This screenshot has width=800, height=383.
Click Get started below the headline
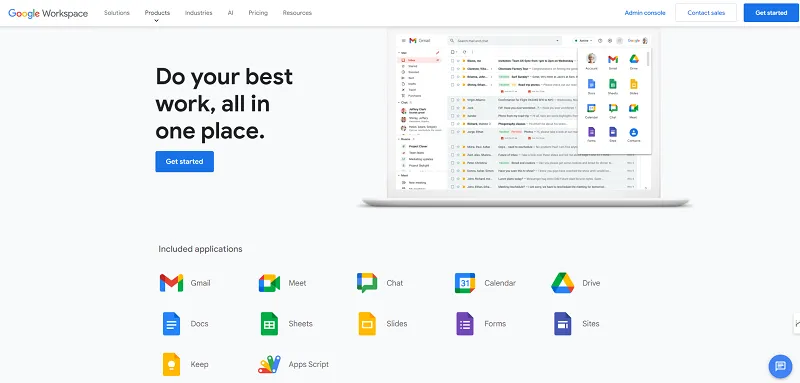pos(184,161)
